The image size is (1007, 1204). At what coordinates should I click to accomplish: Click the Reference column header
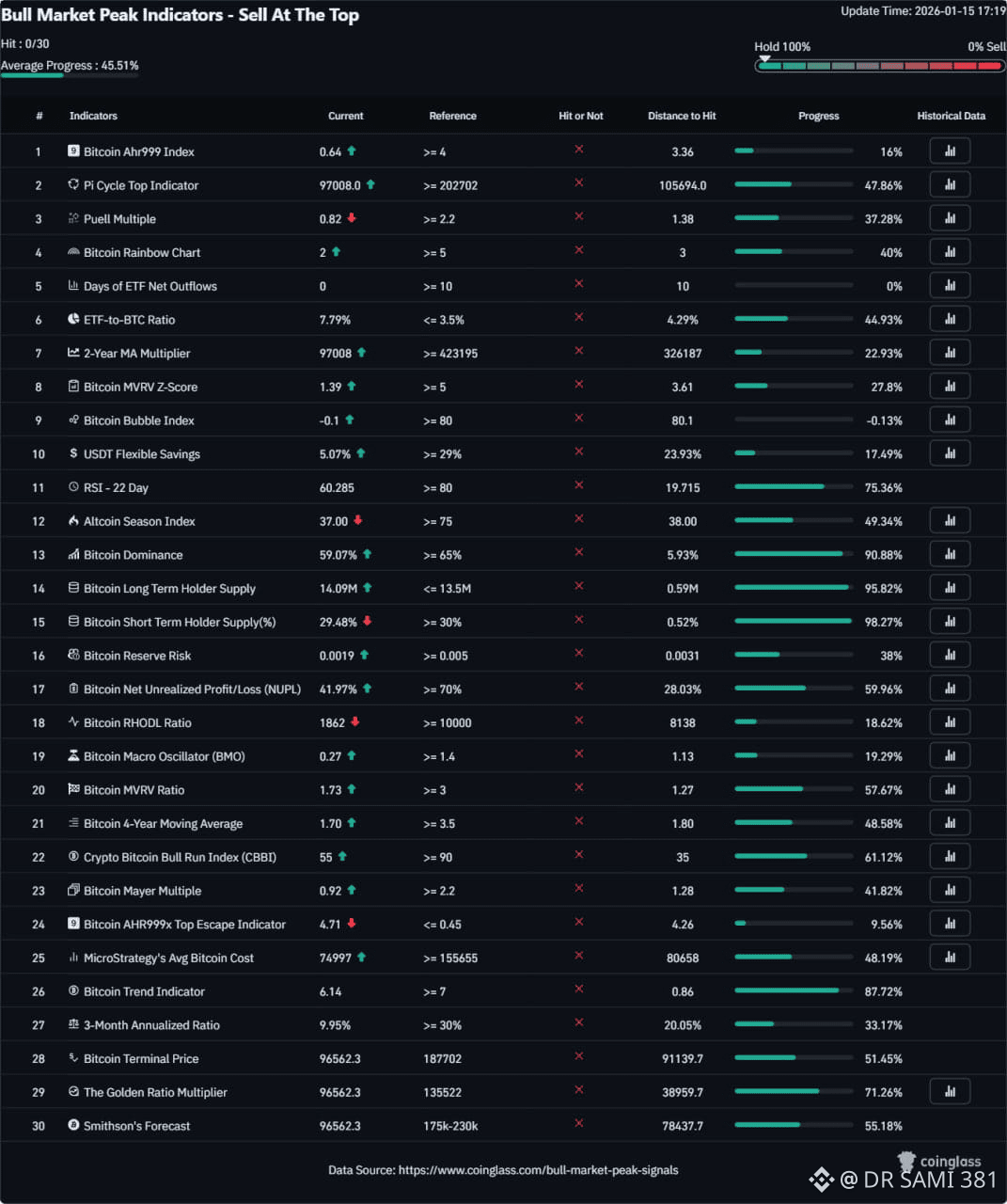[452, 116]
